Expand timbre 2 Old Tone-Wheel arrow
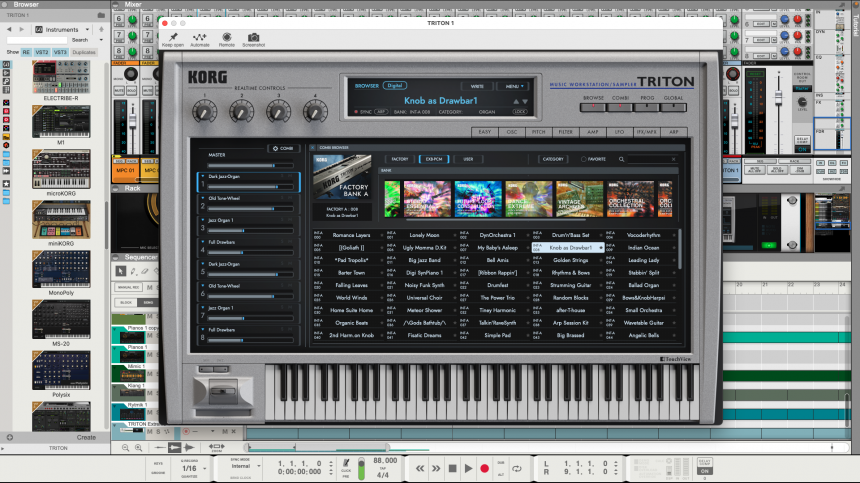 pyautogui.click(x=202, y=198)
